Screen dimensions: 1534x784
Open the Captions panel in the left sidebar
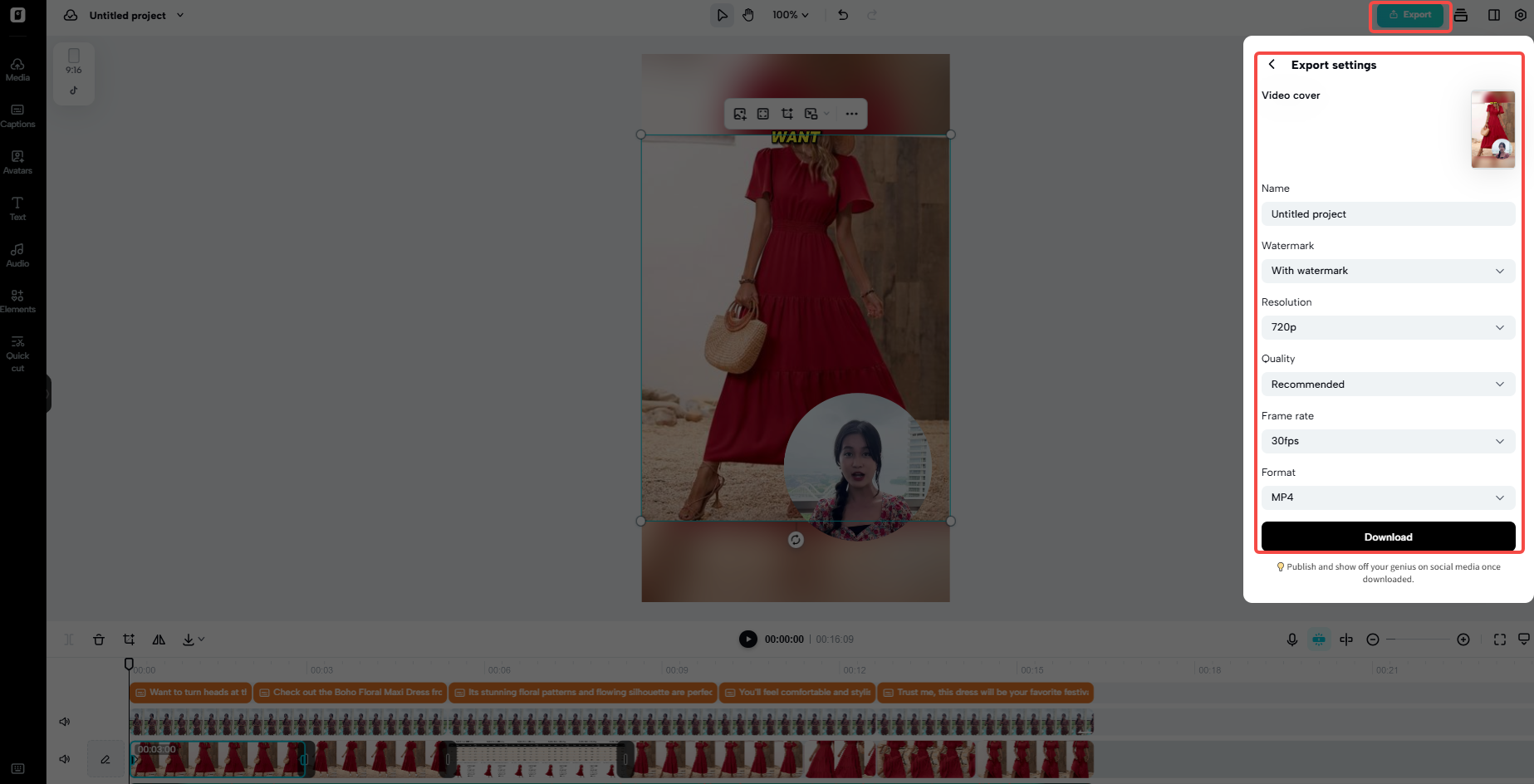pyautogui.click(x=17, y=116)
